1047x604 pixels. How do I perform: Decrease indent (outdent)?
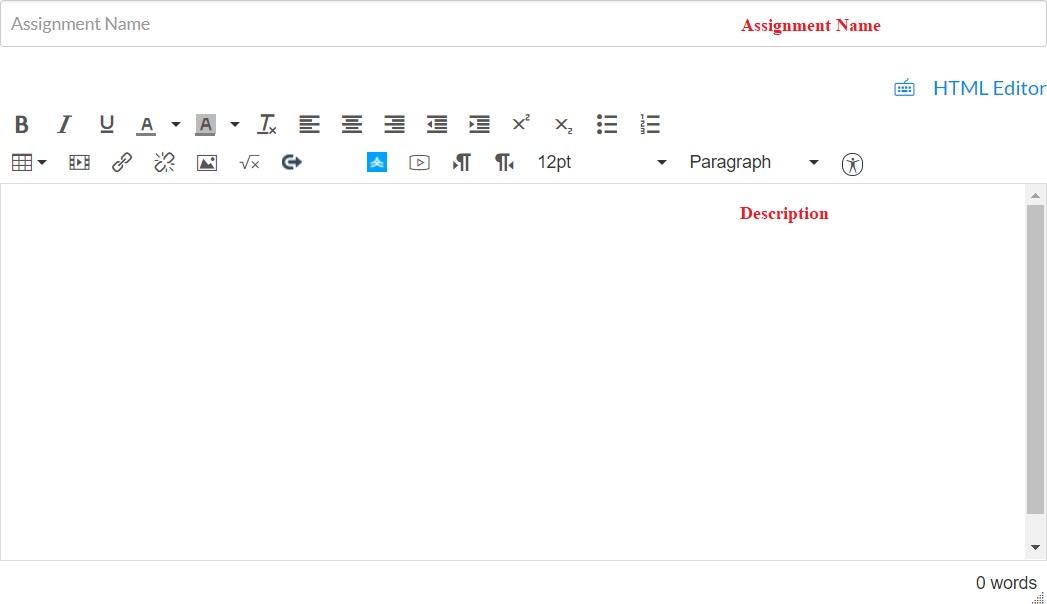pos(437,124)
